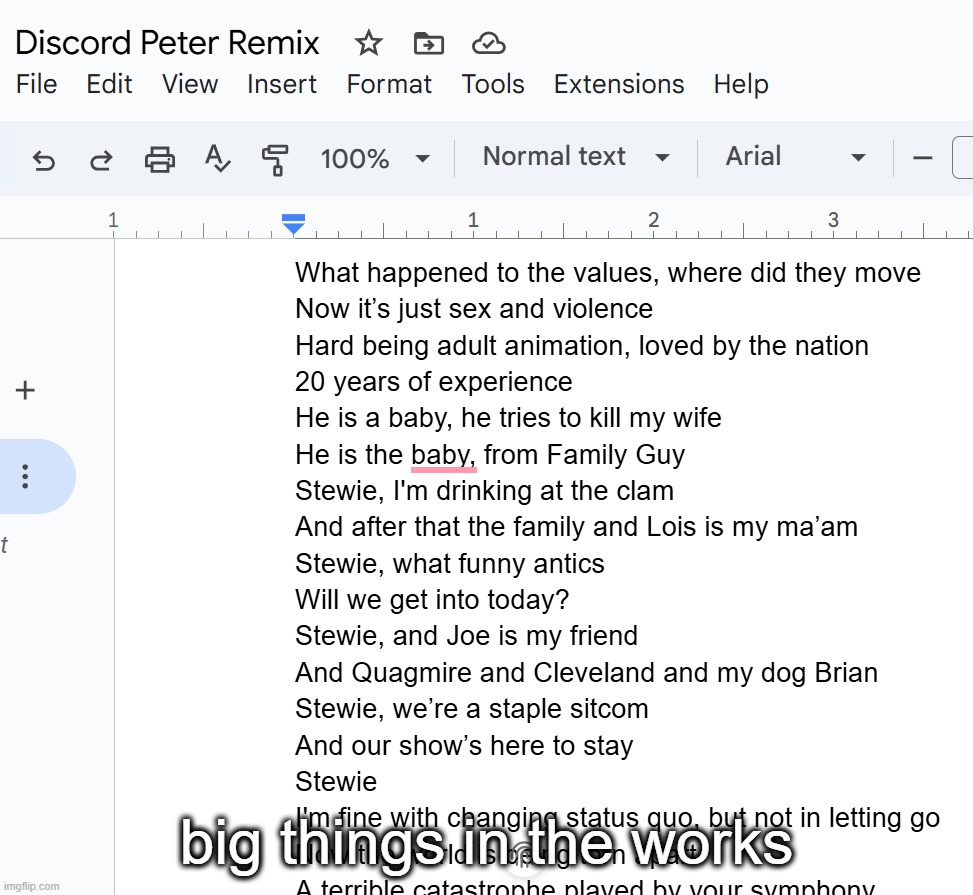This screenshot has height=895, width=973.
Task: Decrease font size with minus button
Action: (922, 158)
